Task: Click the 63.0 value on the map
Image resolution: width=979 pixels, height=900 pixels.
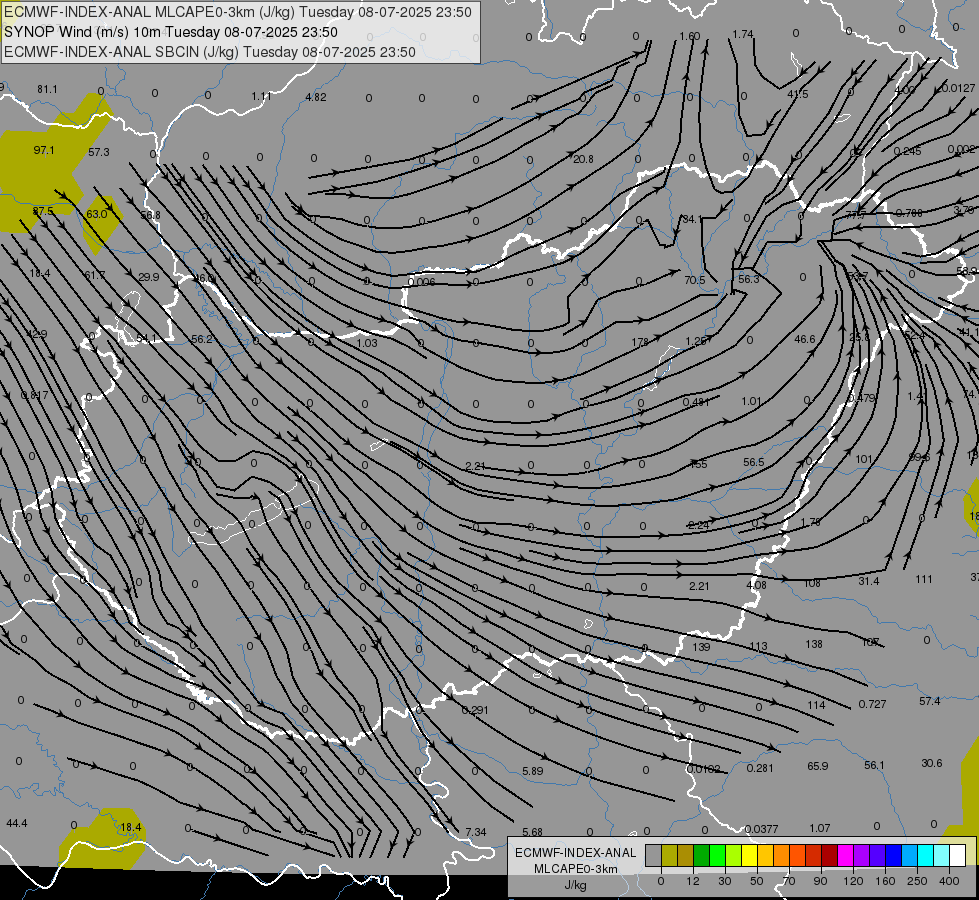Action: pyautogui.click(x=97, y=214)
